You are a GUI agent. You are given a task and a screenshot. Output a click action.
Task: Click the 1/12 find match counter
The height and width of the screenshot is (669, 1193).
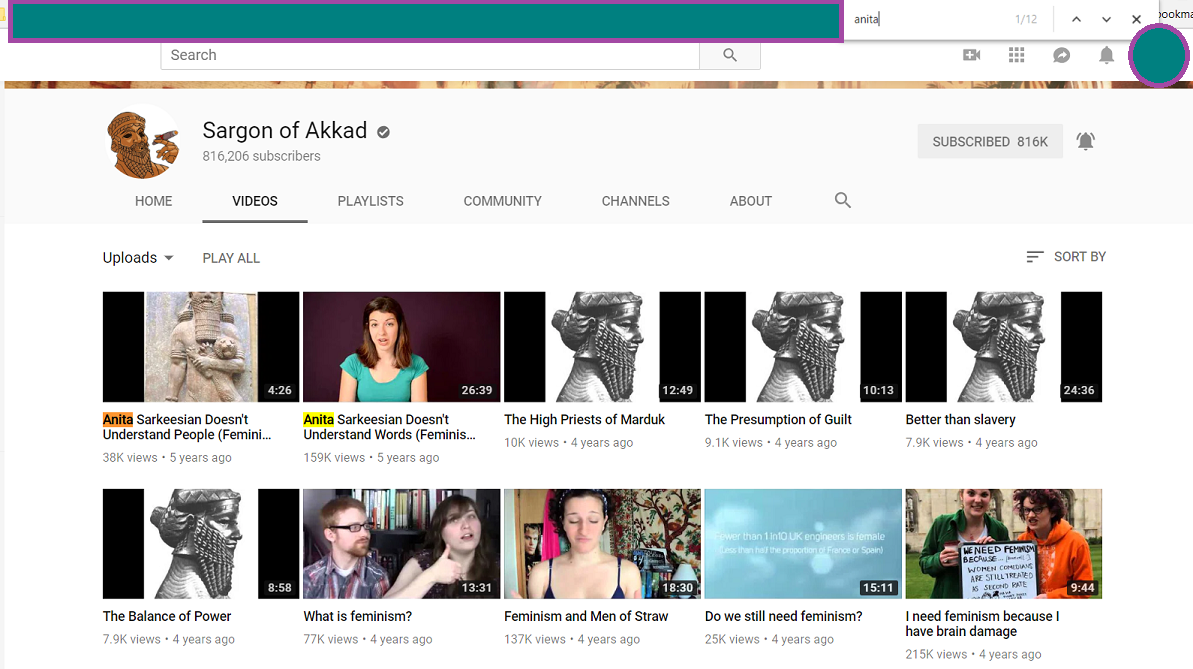coord(1026,19)
